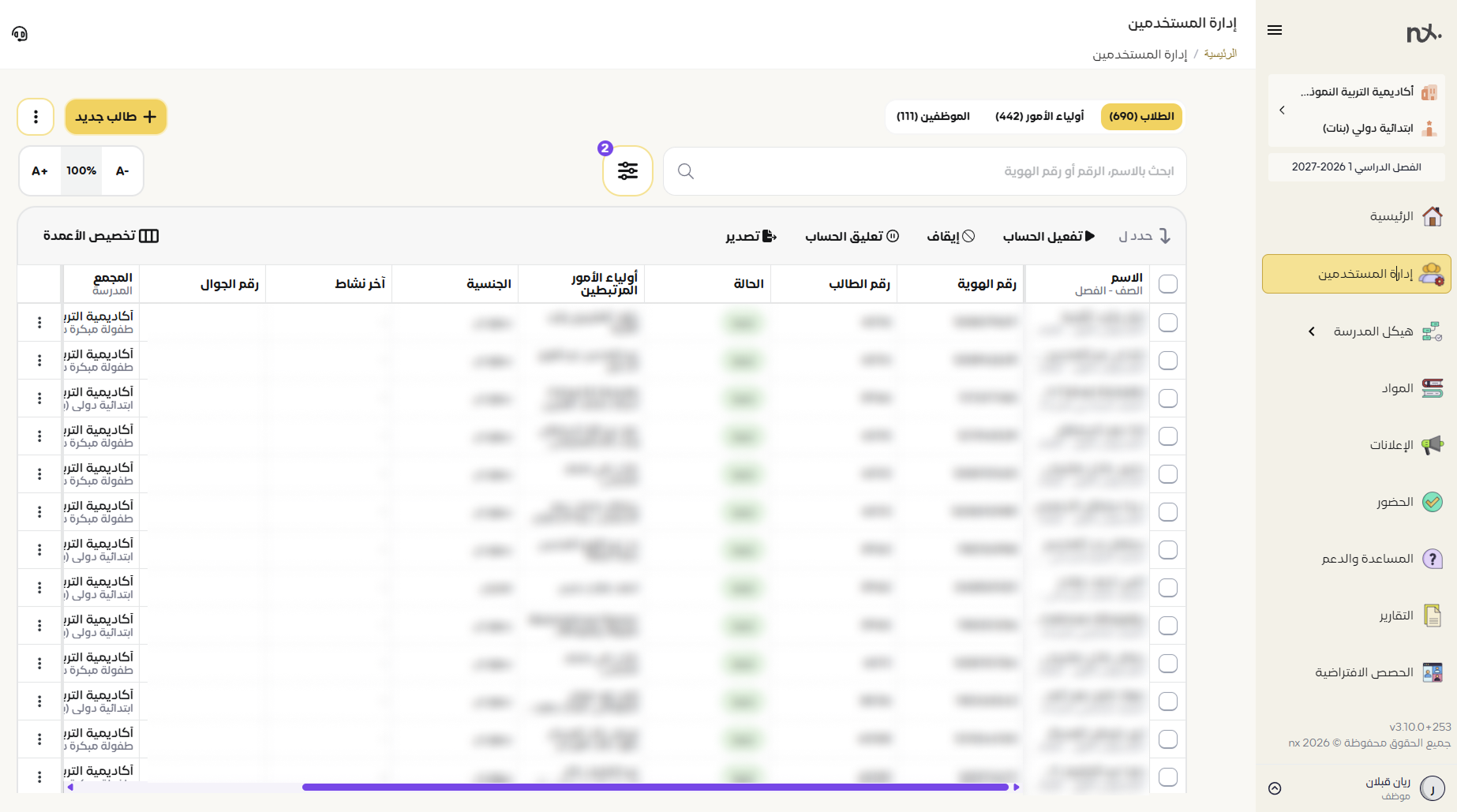1457x812 pixels.
Task: Open the headset support icon at top left
Action: coord(20,33)
